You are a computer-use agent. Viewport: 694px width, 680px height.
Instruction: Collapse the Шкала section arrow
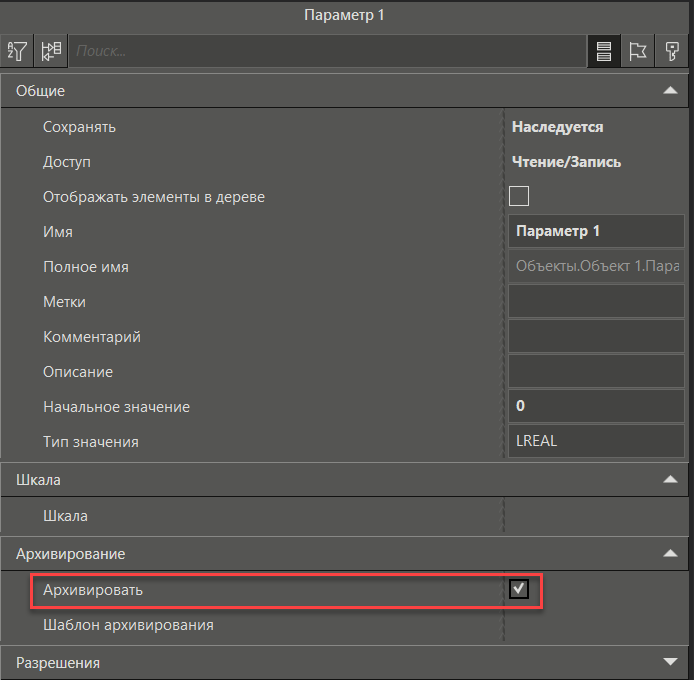point(670,480)
